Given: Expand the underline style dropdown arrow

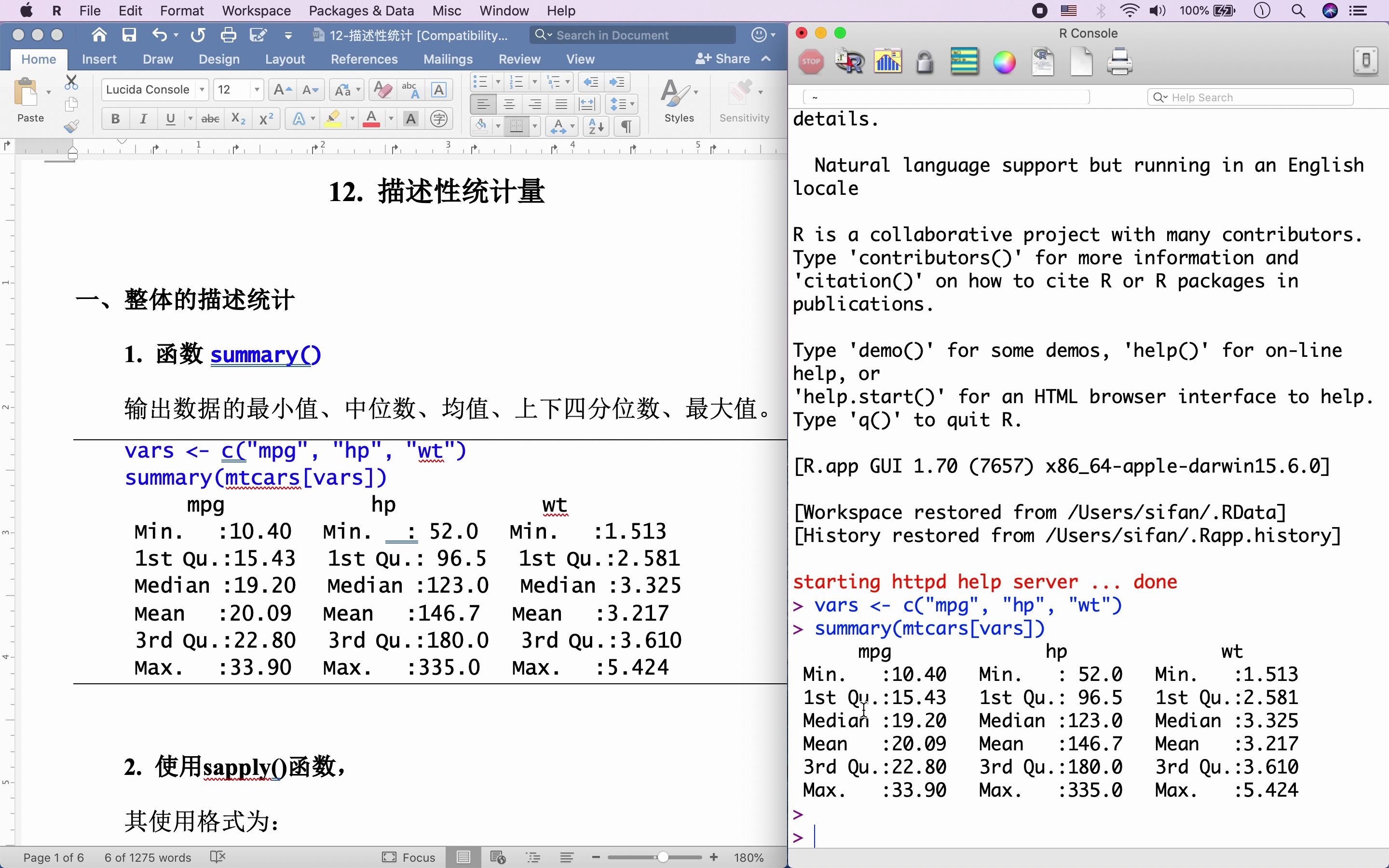Looking at the screenshot, I should point(190,119).
